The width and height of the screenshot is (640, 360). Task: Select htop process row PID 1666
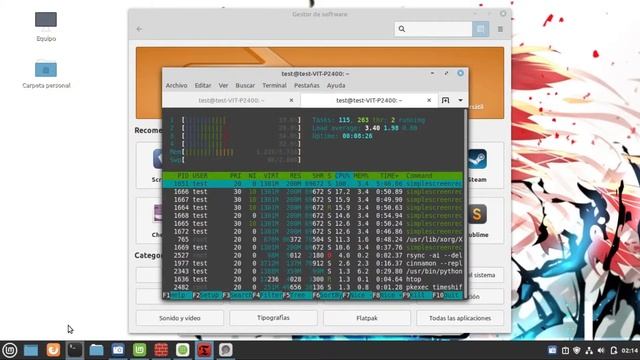point(313,192)
